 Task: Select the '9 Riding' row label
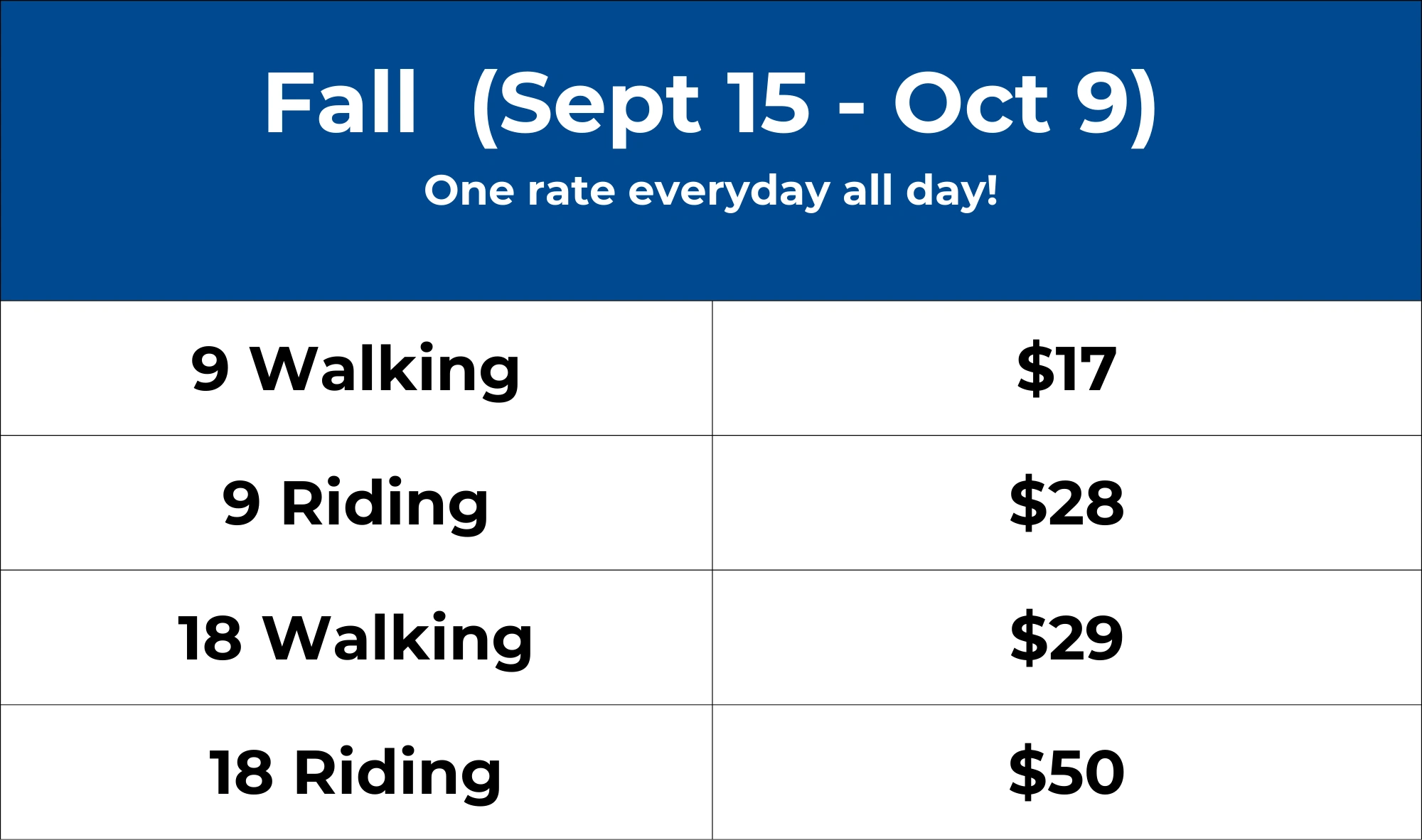point(355,503)
